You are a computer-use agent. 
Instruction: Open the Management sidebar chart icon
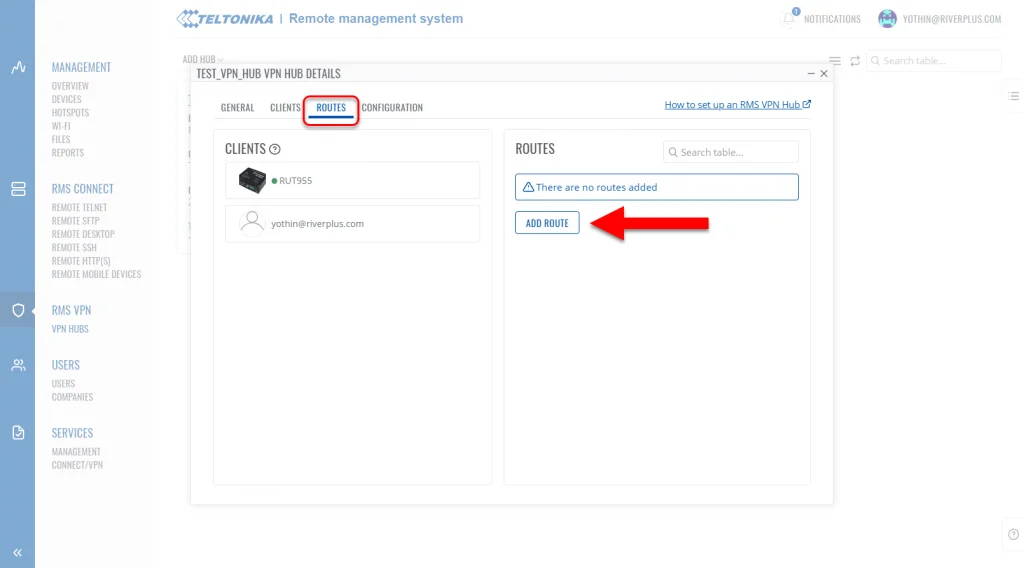[x=18, y=67]
